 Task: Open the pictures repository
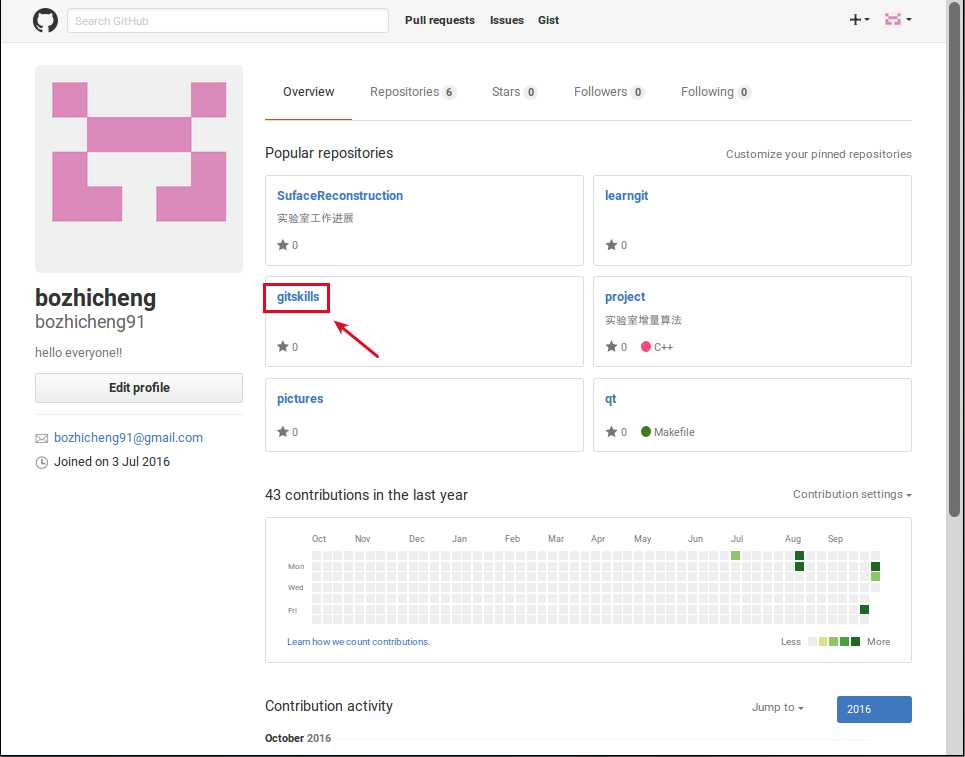pos(300,399)
